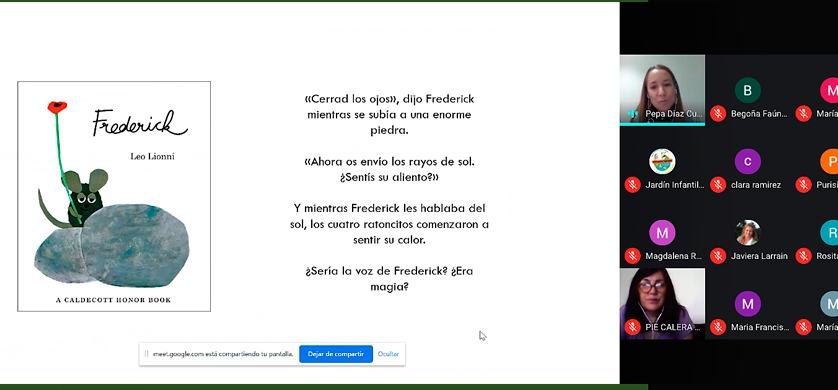This screenshot has width=838, height=390.
Task: Click Javiera Larrain's profile photo avatar
Action: coord(748,232)
